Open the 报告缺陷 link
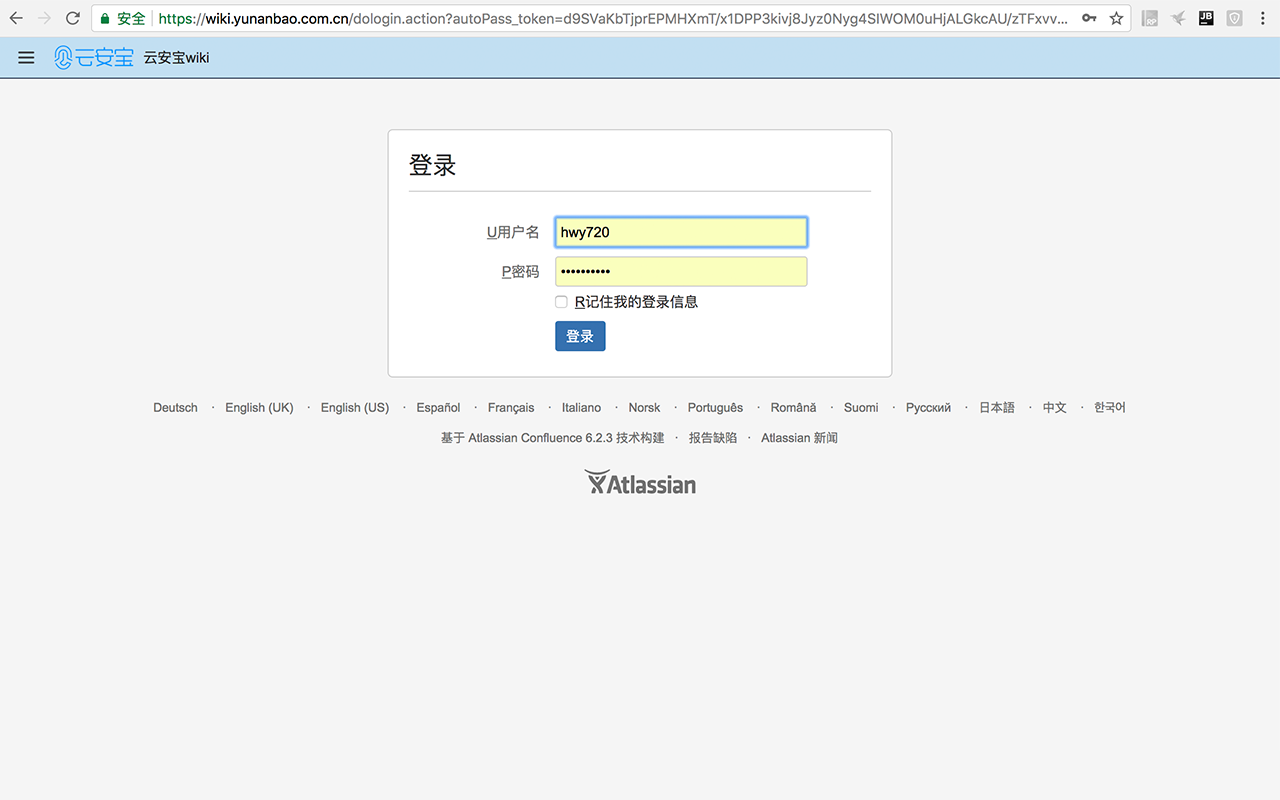This screenshot has height=800, width=1280. (x=713, y=437)
